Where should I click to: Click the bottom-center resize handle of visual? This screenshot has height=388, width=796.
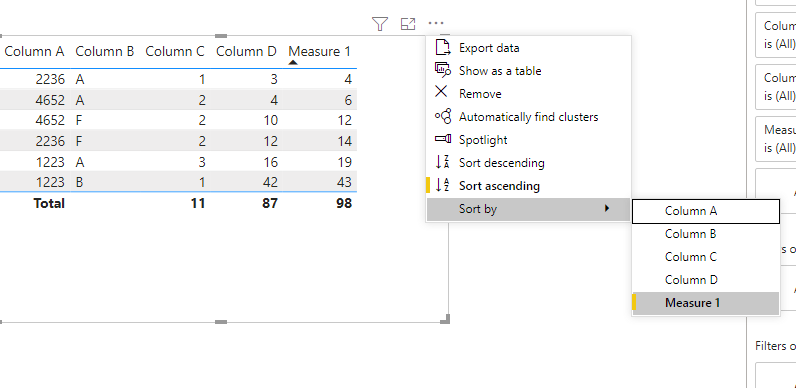(221, 322)
